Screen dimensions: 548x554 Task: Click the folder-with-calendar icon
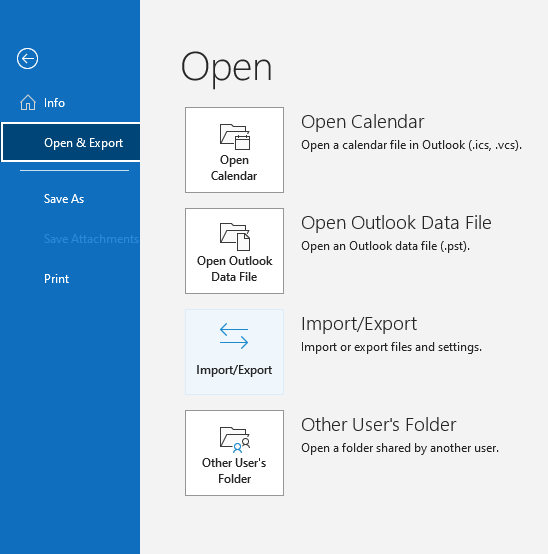coord(235,136)
